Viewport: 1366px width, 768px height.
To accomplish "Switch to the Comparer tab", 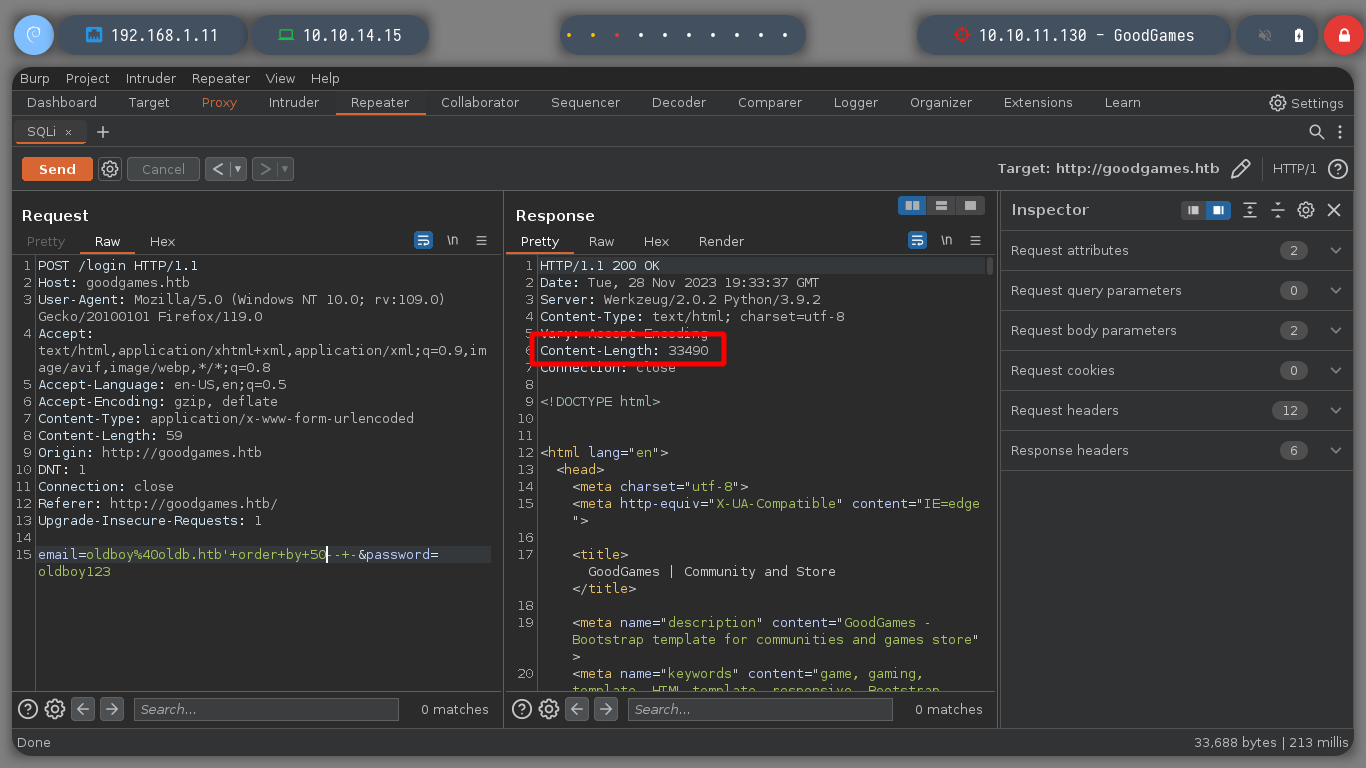I will pyautogui.click(x=770, y=102).
